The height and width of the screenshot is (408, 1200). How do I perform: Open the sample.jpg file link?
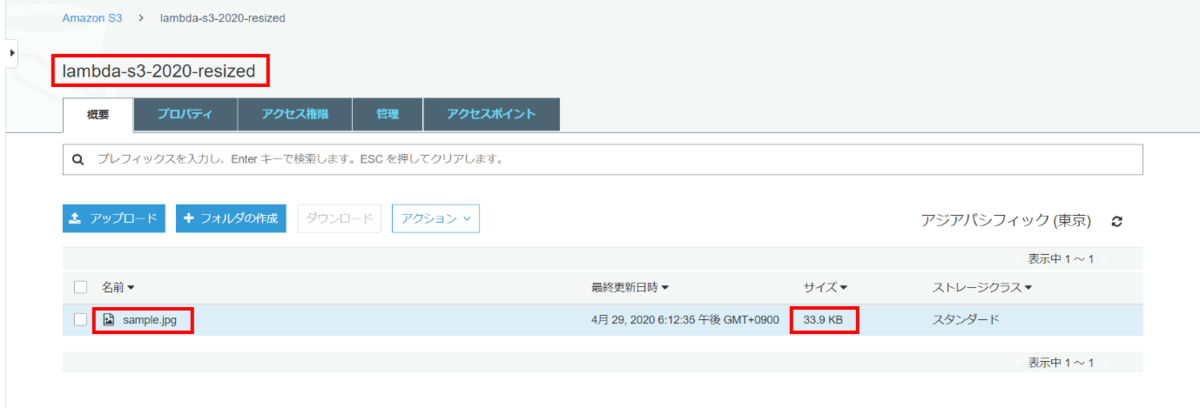[151, 320]
